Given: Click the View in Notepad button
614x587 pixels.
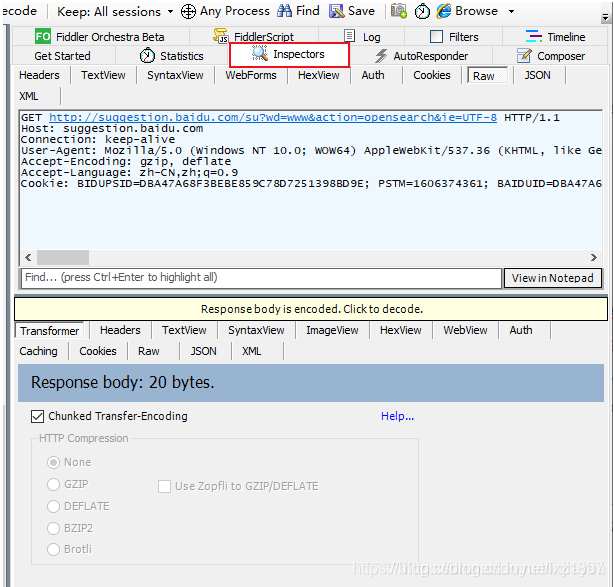Looking at the screenshot, I should 553,278.
